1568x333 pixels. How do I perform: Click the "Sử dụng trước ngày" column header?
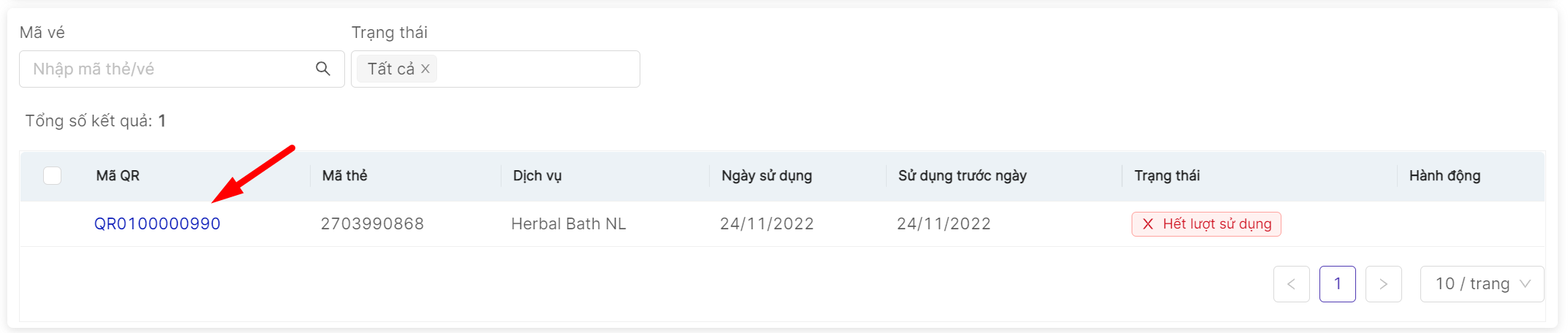pos(962,176)
